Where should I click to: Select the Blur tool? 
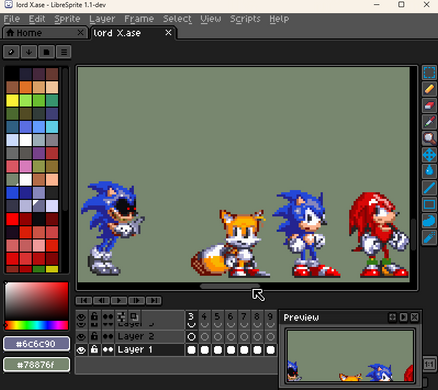[x=429, y=237]
